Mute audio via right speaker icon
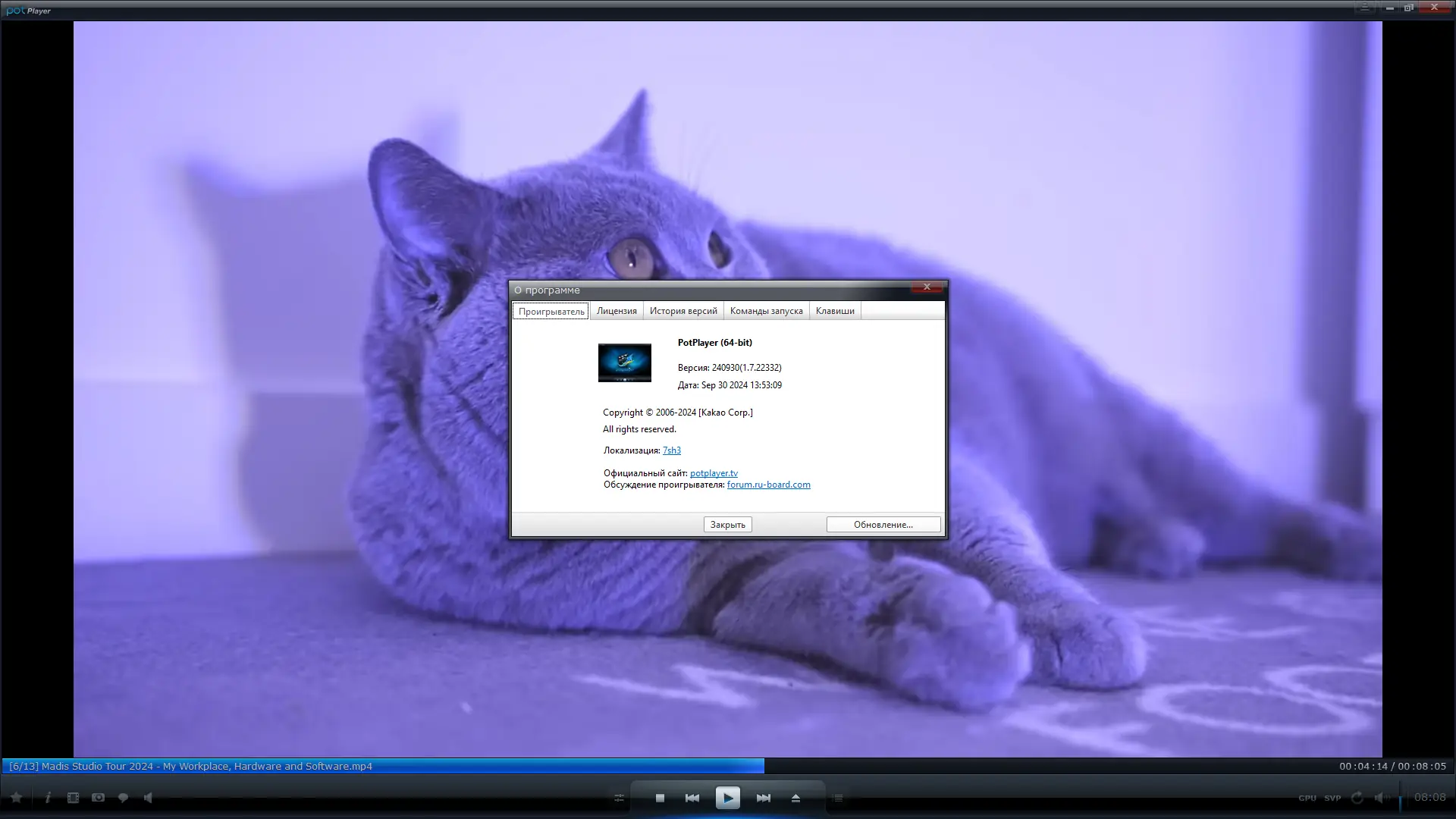Image resolution: width=1456 pixels, height=819 pixels. point(1380,798)
